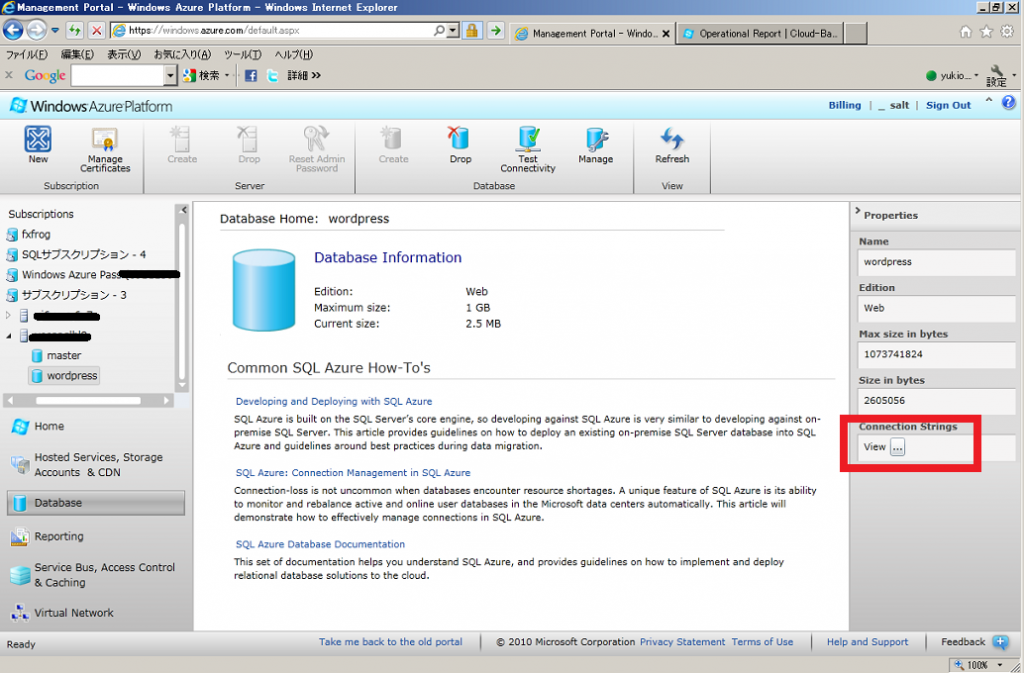This screenshot has height=673, width=1024.
Task: Select the master database tree node
Action: coord(64,356)
